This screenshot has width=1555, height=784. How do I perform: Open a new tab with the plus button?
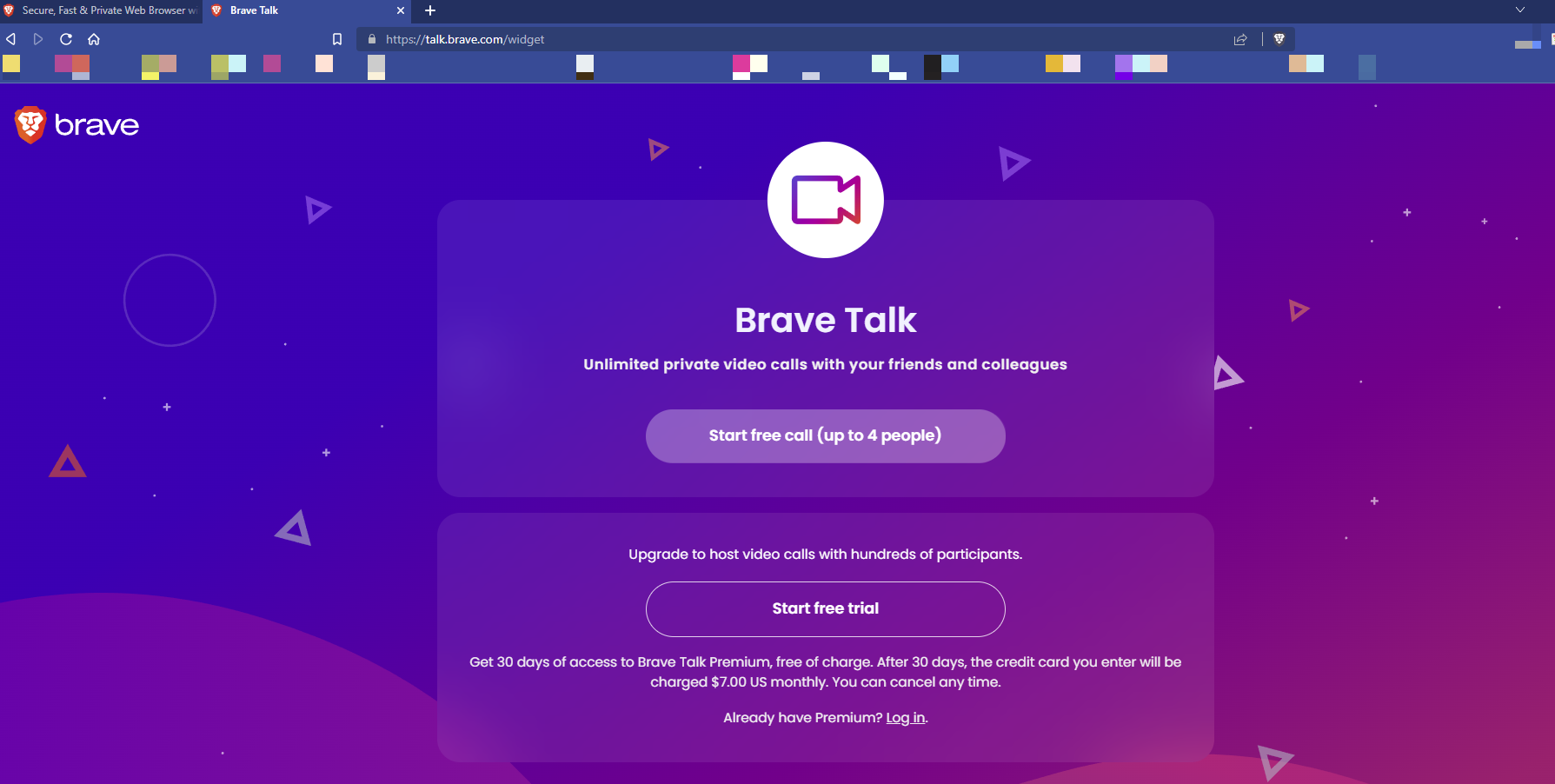coord(430,10)
